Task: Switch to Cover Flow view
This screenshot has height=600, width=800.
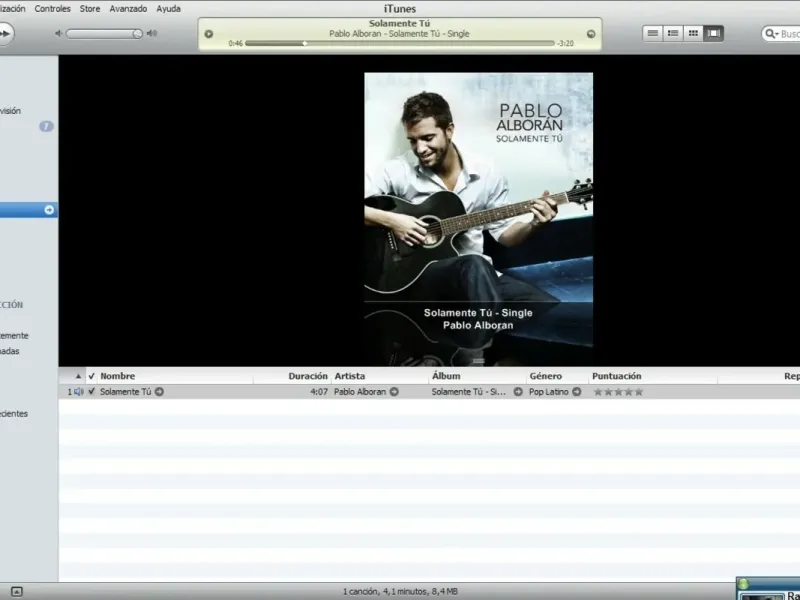Action: pyautogui.click(x=713, y=33)
